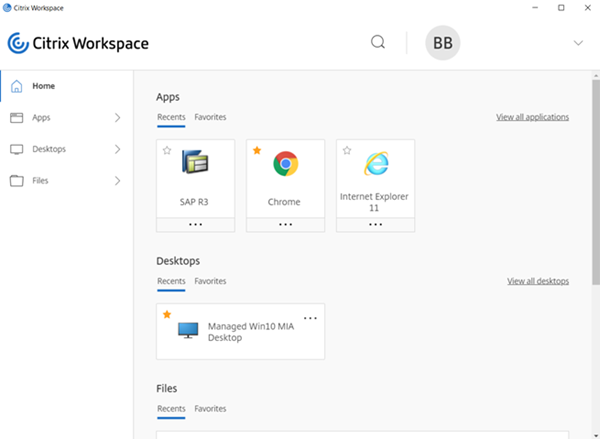Expand the Desktops sidebar chevron
This screenshot has height=439, width=600.
117,150
